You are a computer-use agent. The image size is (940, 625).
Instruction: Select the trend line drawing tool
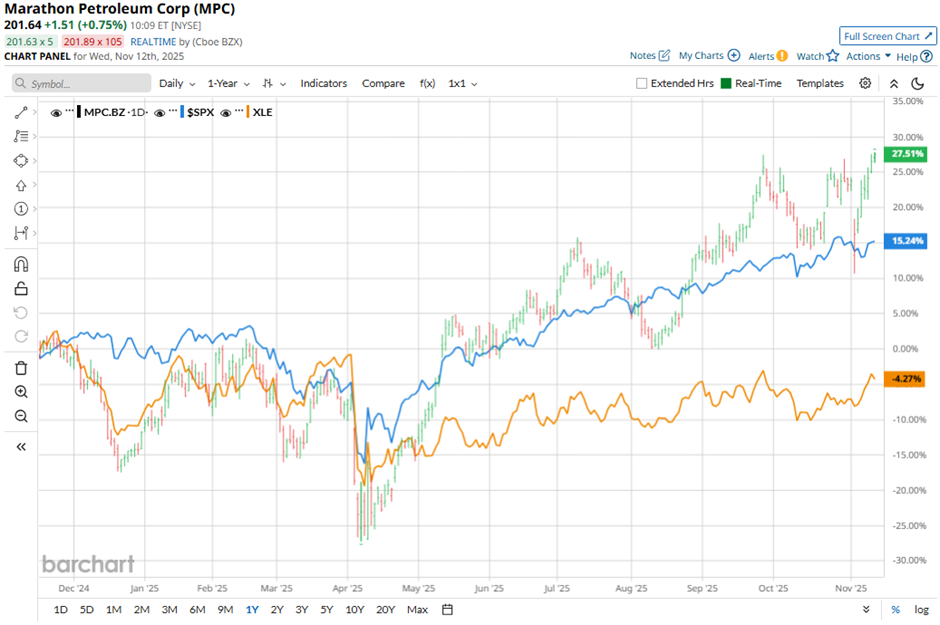click(21, 112)
